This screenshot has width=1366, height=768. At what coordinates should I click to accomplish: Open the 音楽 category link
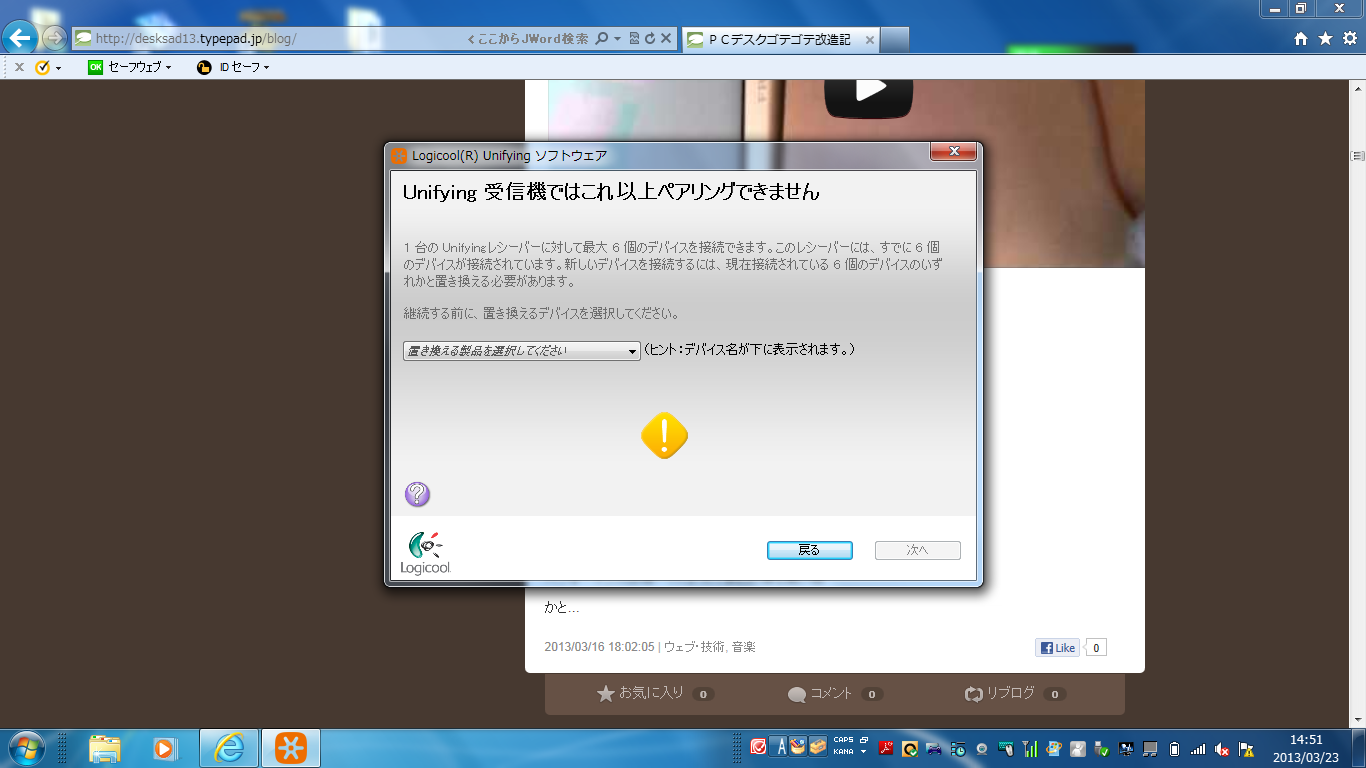point(743,647)
